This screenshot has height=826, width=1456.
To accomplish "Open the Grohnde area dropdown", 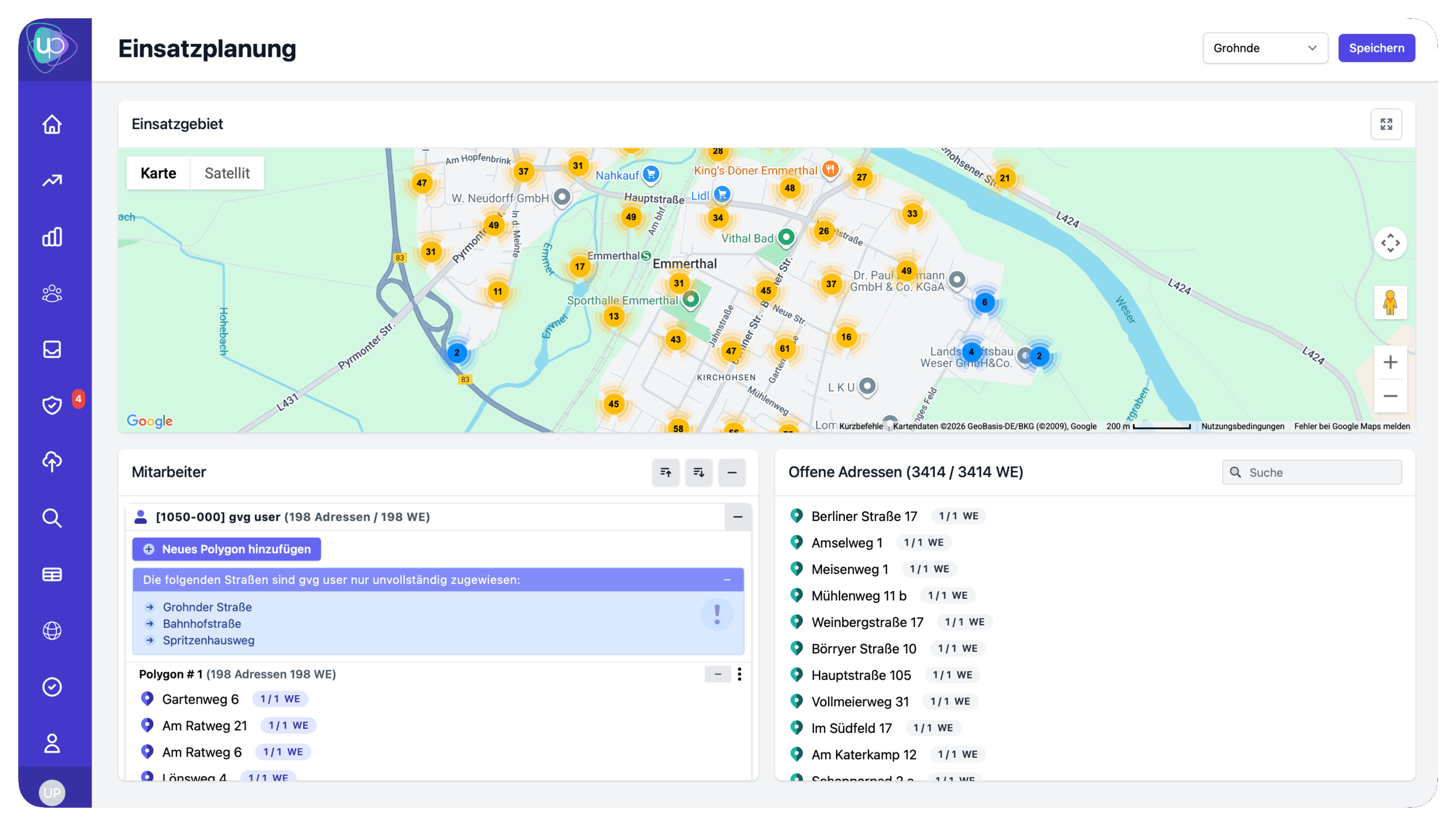I will (1265, 48).
